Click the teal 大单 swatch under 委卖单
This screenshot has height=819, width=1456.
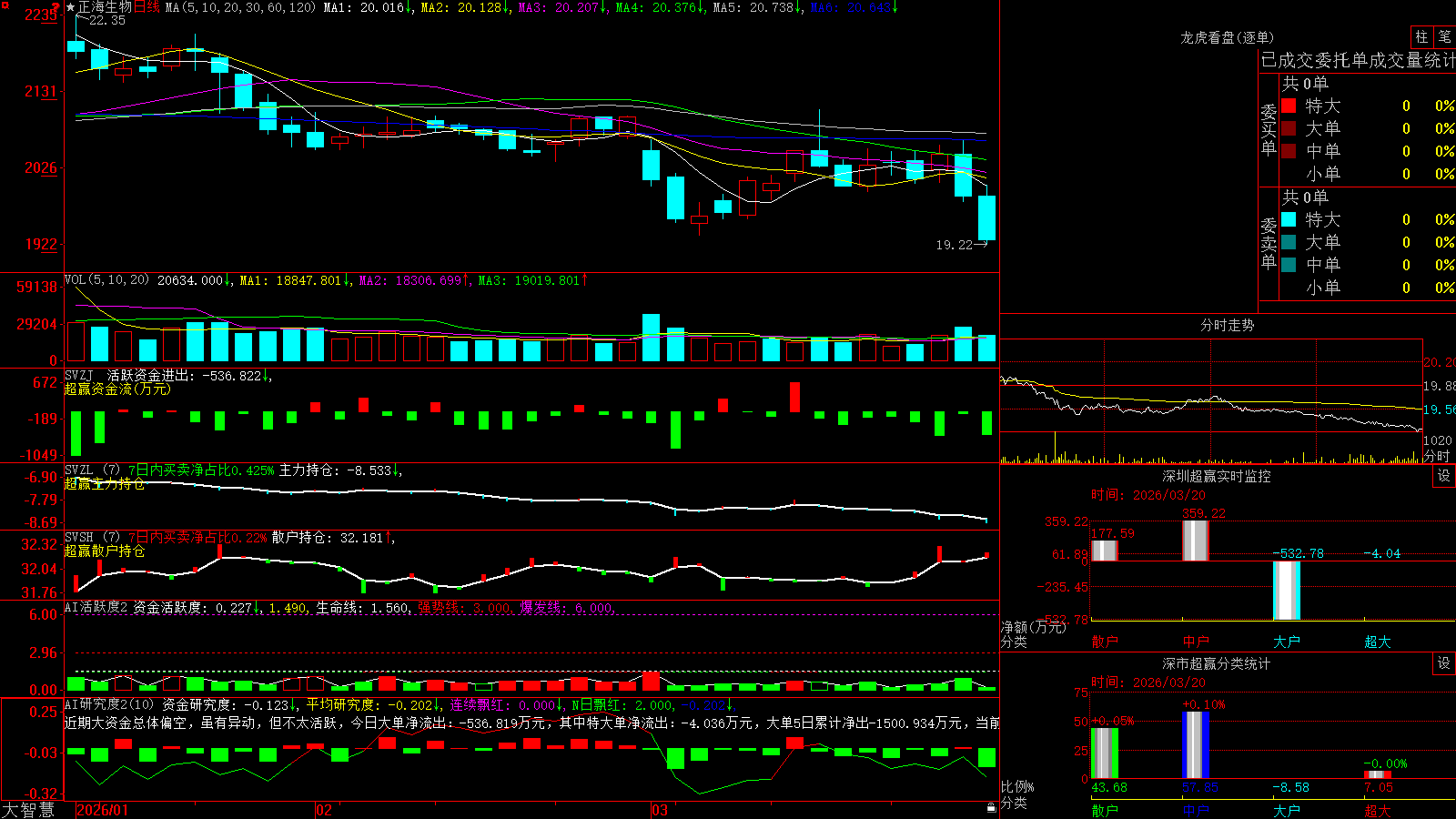(x=1289, y=242)
